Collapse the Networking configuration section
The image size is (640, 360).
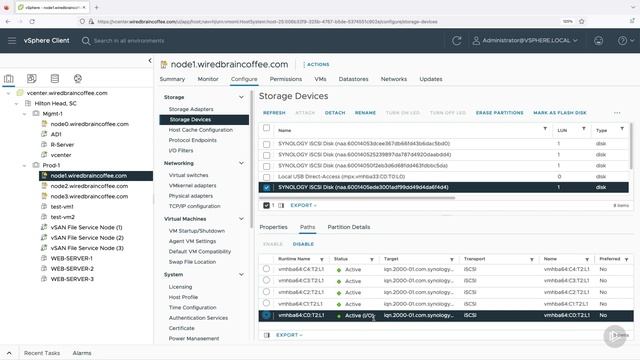tap(241, 163)
